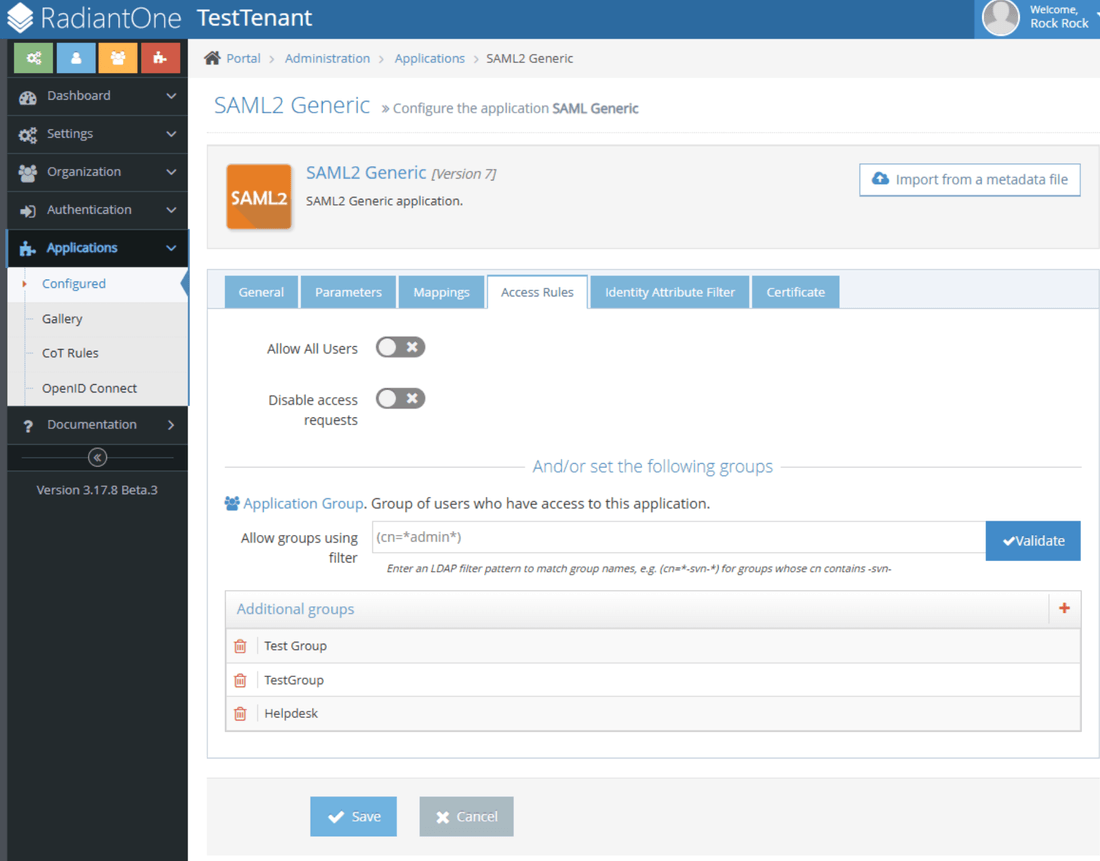This screenshot has height=861, width=1100.
Task: Click the user avatar picture
Action: 1000,17
